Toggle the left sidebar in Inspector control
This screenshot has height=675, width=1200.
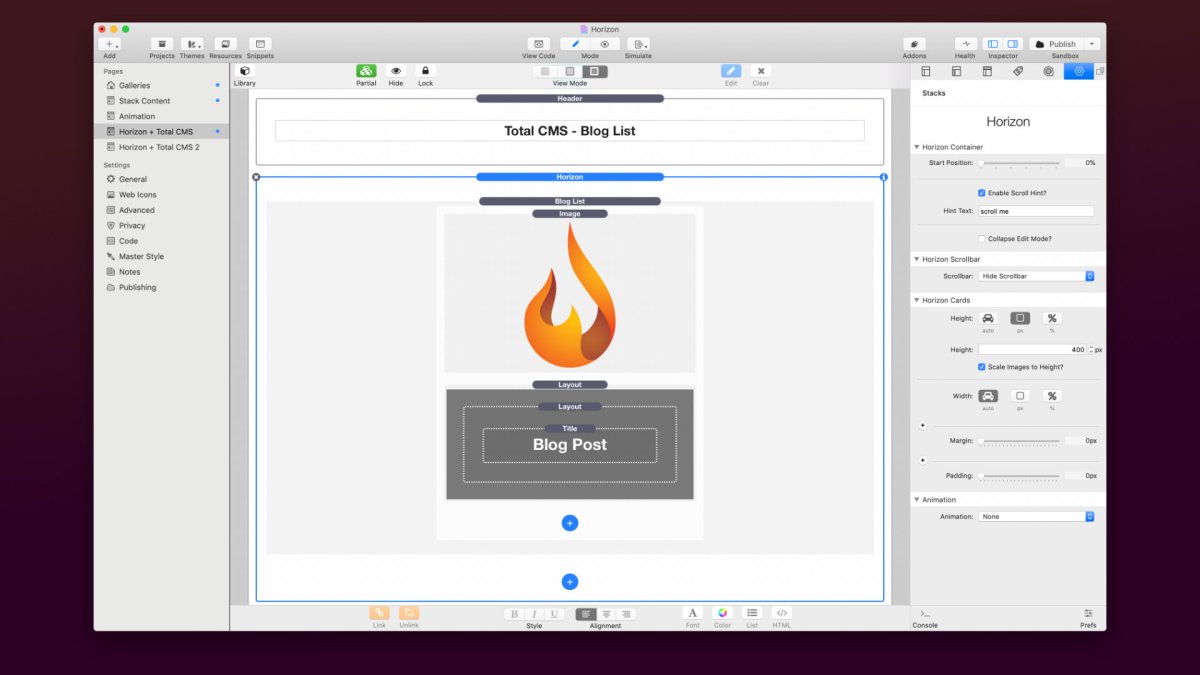[992, 44]
